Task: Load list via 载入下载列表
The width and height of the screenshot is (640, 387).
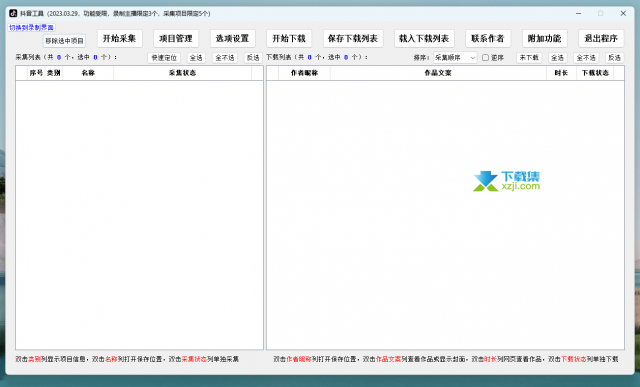Action: (x=424, y=38)
